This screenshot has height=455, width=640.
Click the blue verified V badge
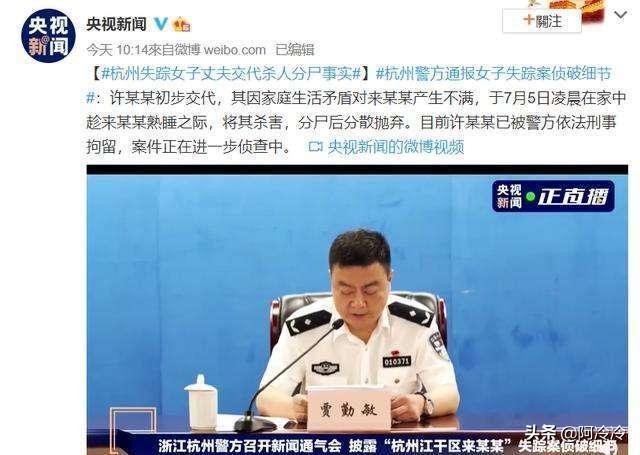pyautogui.click(x=160, y=24)
